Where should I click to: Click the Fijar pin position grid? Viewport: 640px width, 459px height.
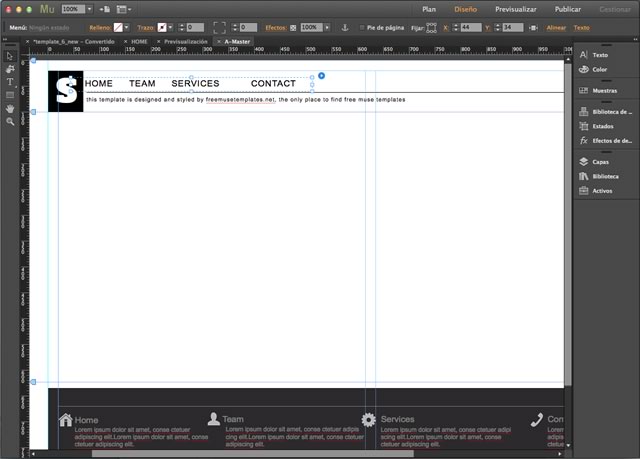point(431,28)
